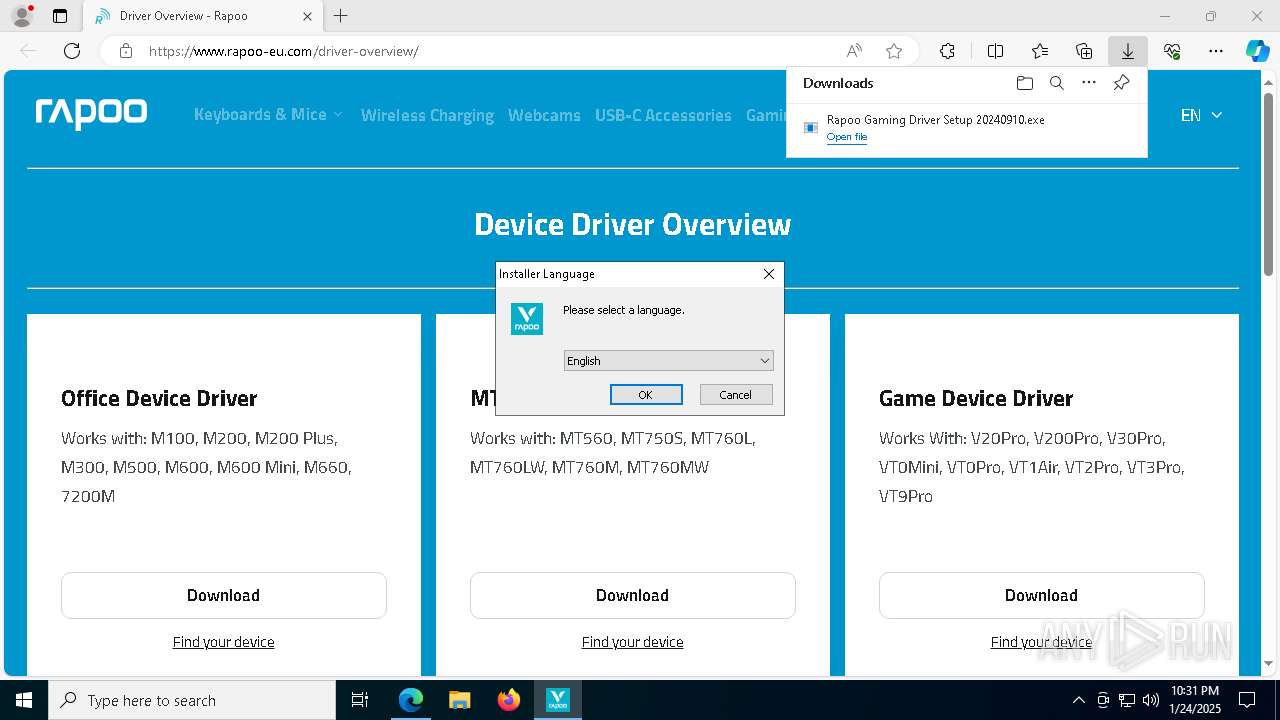Click the Rapoo Gaming Driver Setup download entry

966,127
